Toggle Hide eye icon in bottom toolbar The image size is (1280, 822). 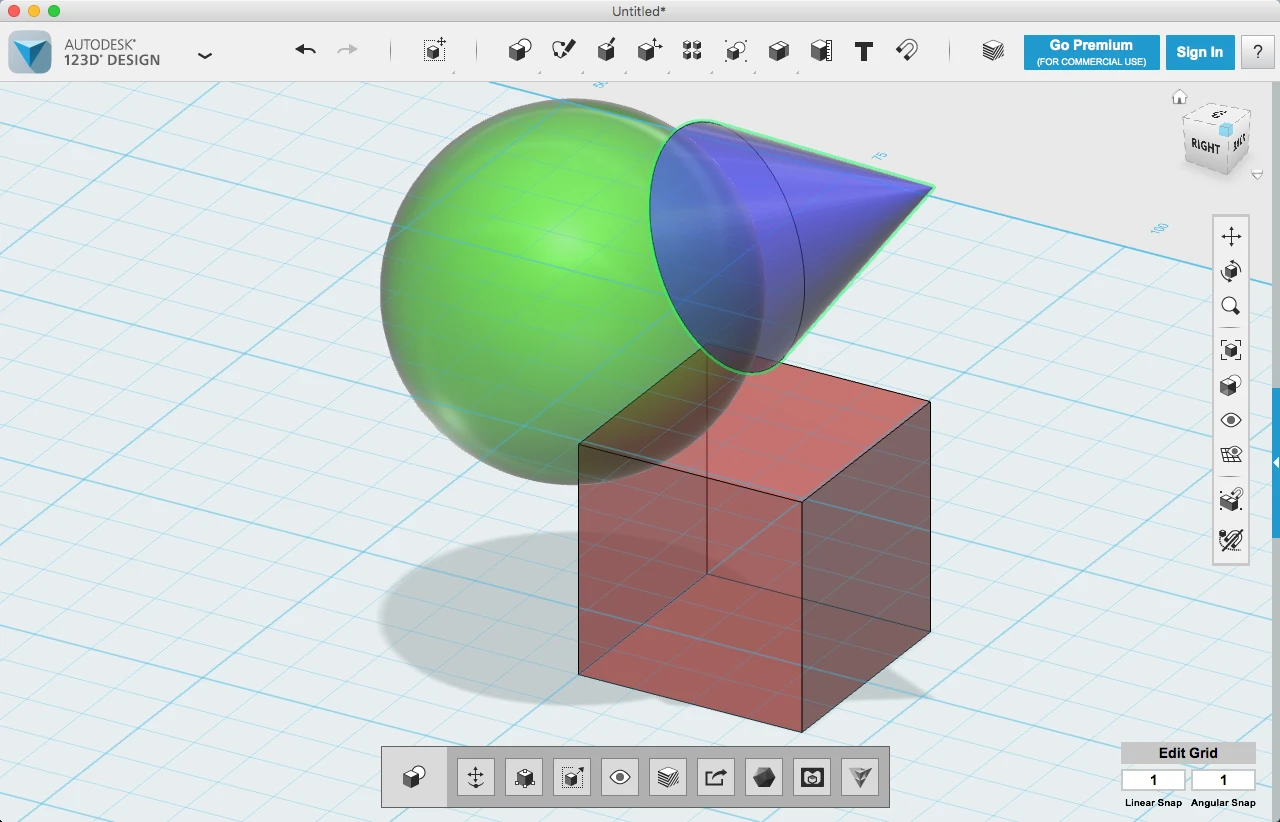click(x=620, y=777)
